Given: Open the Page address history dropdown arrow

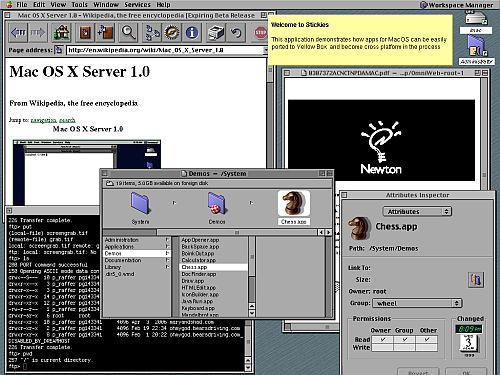Looking at the screenshot, I should pos(265,50).
